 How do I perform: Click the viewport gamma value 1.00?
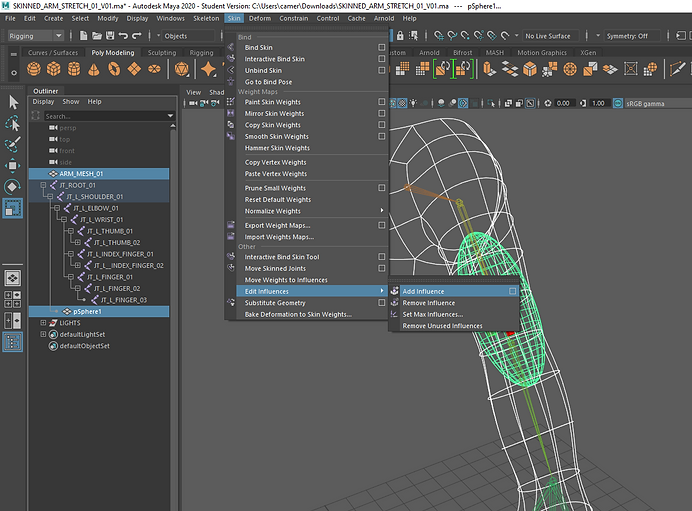click(598, 103)
